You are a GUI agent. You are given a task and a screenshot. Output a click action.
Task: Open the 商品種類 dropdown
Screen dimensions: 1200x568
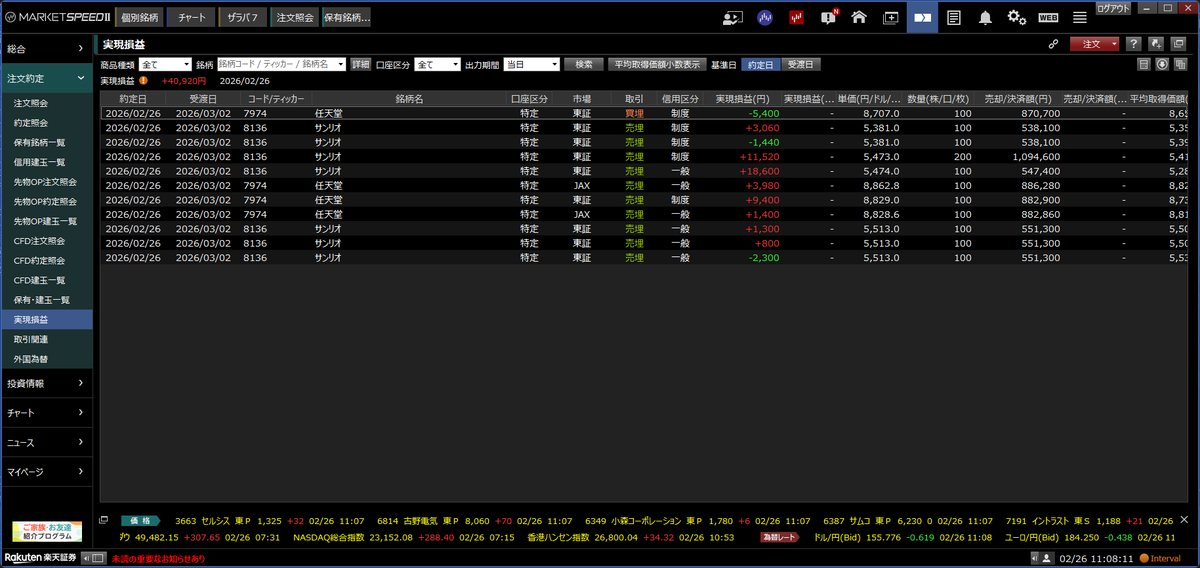(x=165, y=64)
